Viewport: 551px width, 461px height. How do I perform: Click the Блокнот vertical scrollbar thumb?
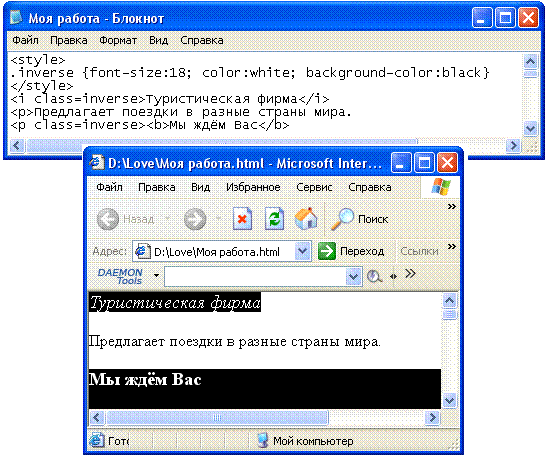coord(530,73)
